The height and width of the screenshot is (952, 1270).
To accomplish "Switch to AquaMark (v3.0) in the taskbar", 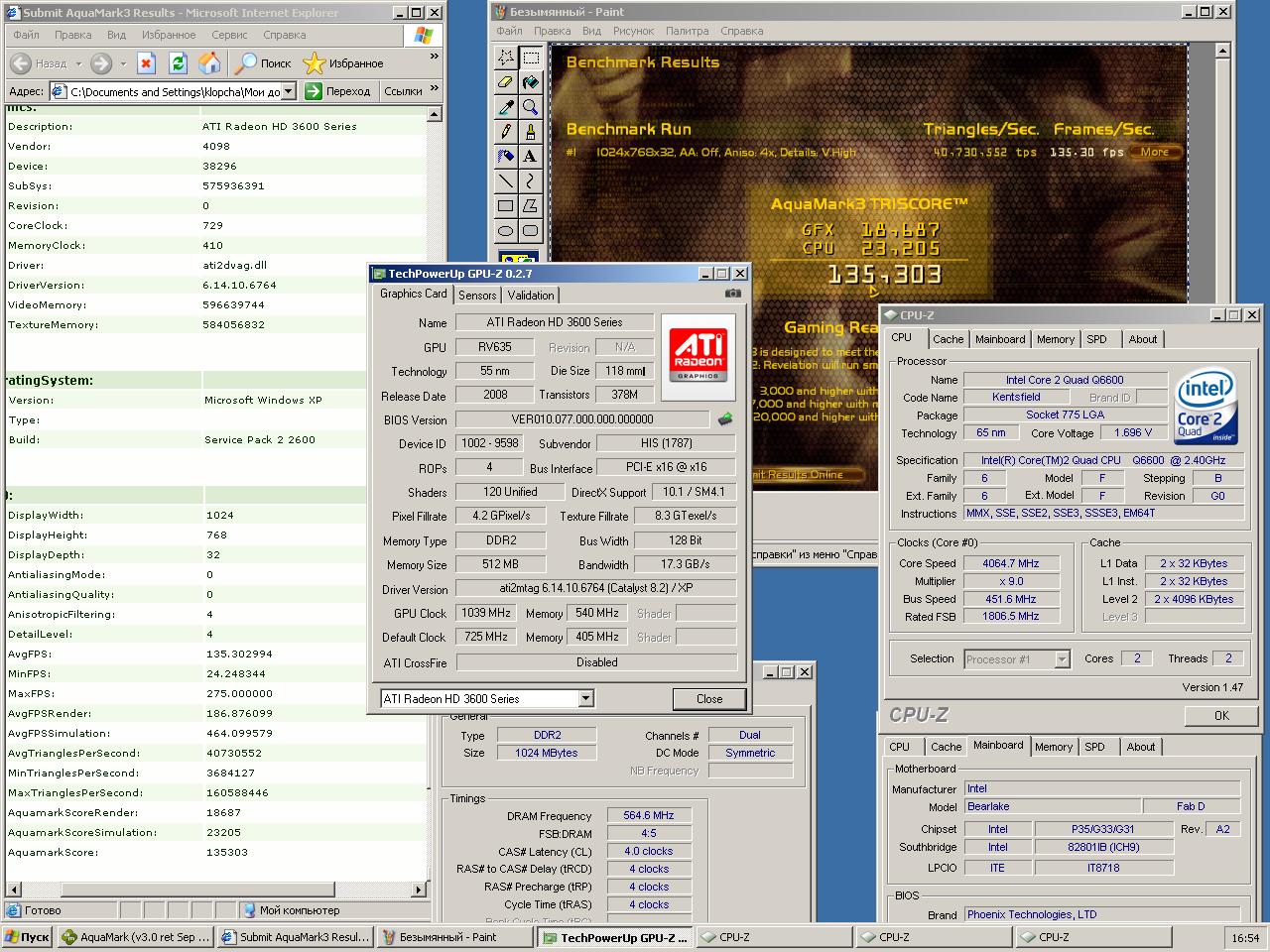I will point(135,937).
